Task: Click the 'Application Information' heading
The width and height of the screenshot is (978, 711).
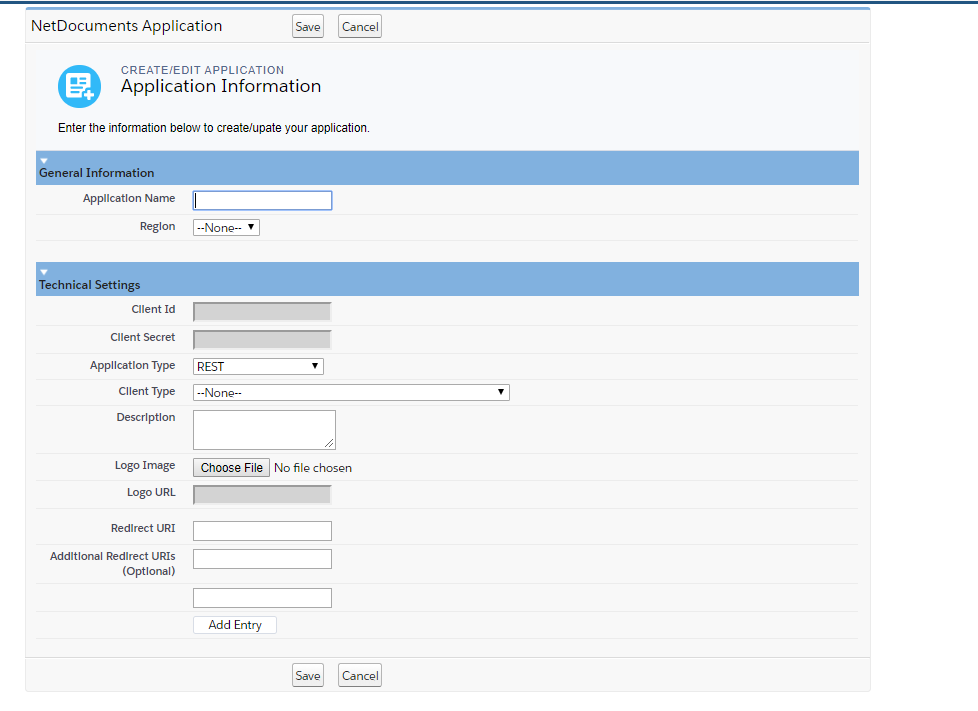Action: 221,86
